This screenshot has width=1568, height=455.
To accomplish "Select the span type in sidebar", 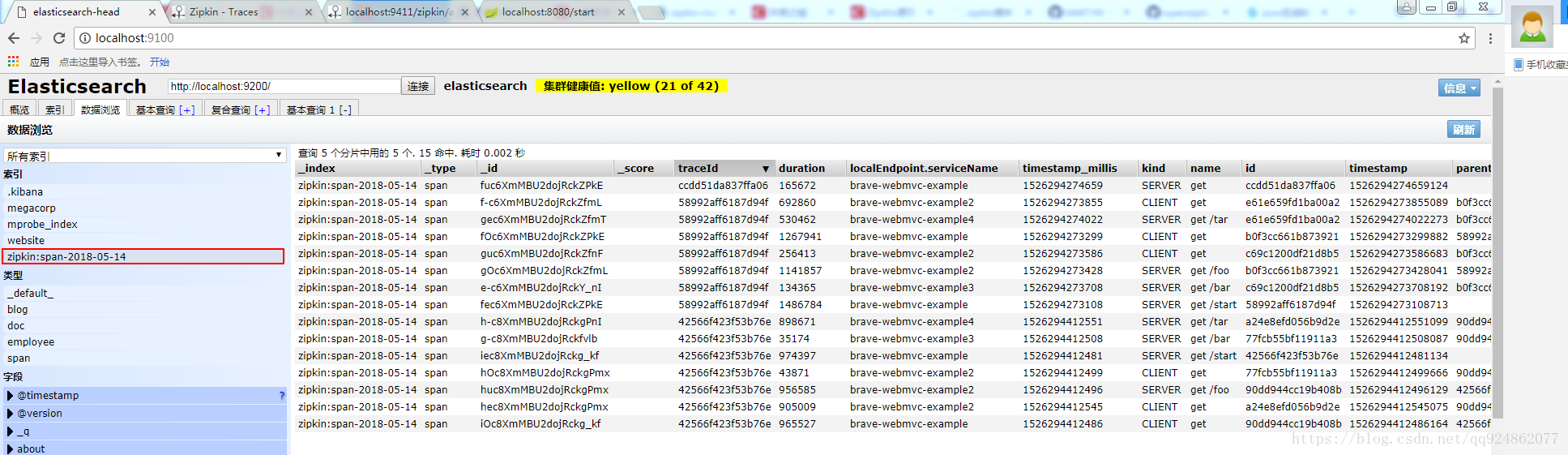I will [144, 358].
